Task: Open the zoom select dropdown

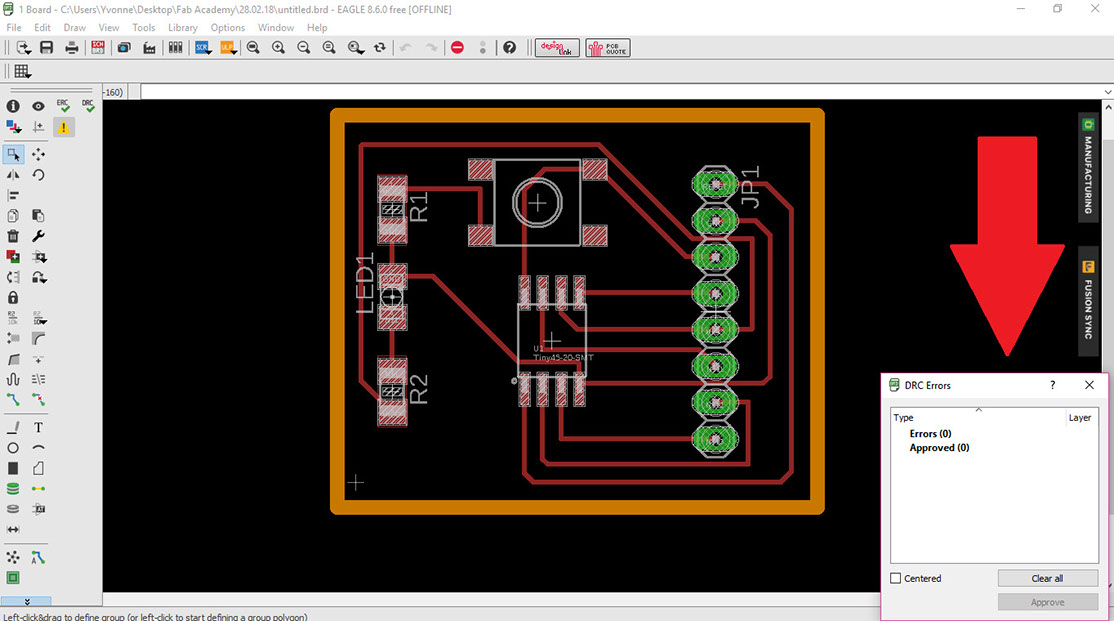Action: pos(356,48)
